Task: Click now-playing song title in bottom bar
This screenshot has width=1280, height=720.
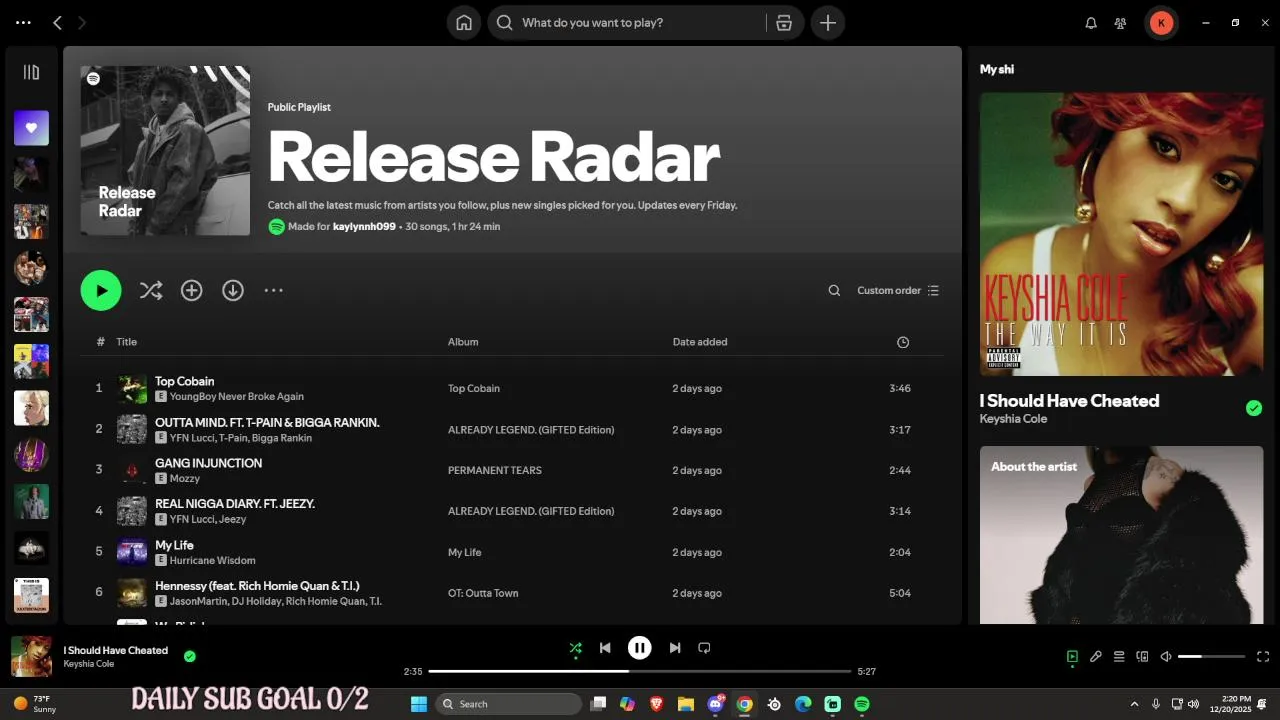Action: tap(116, 650)
